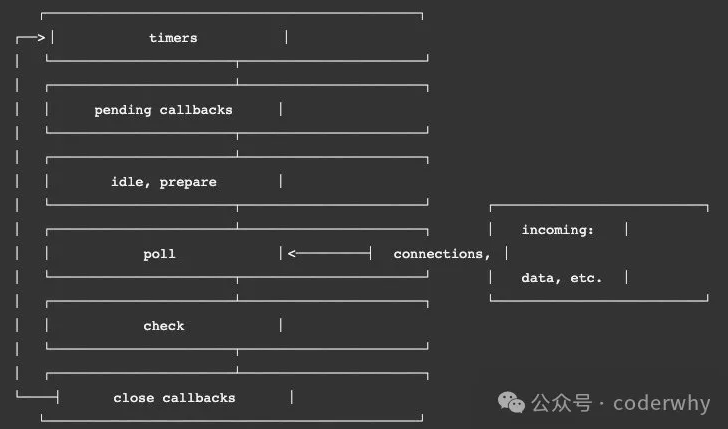Click the loop-back corner line beside close callbacks
Screen dimensions: 728x429
(37, 396)
